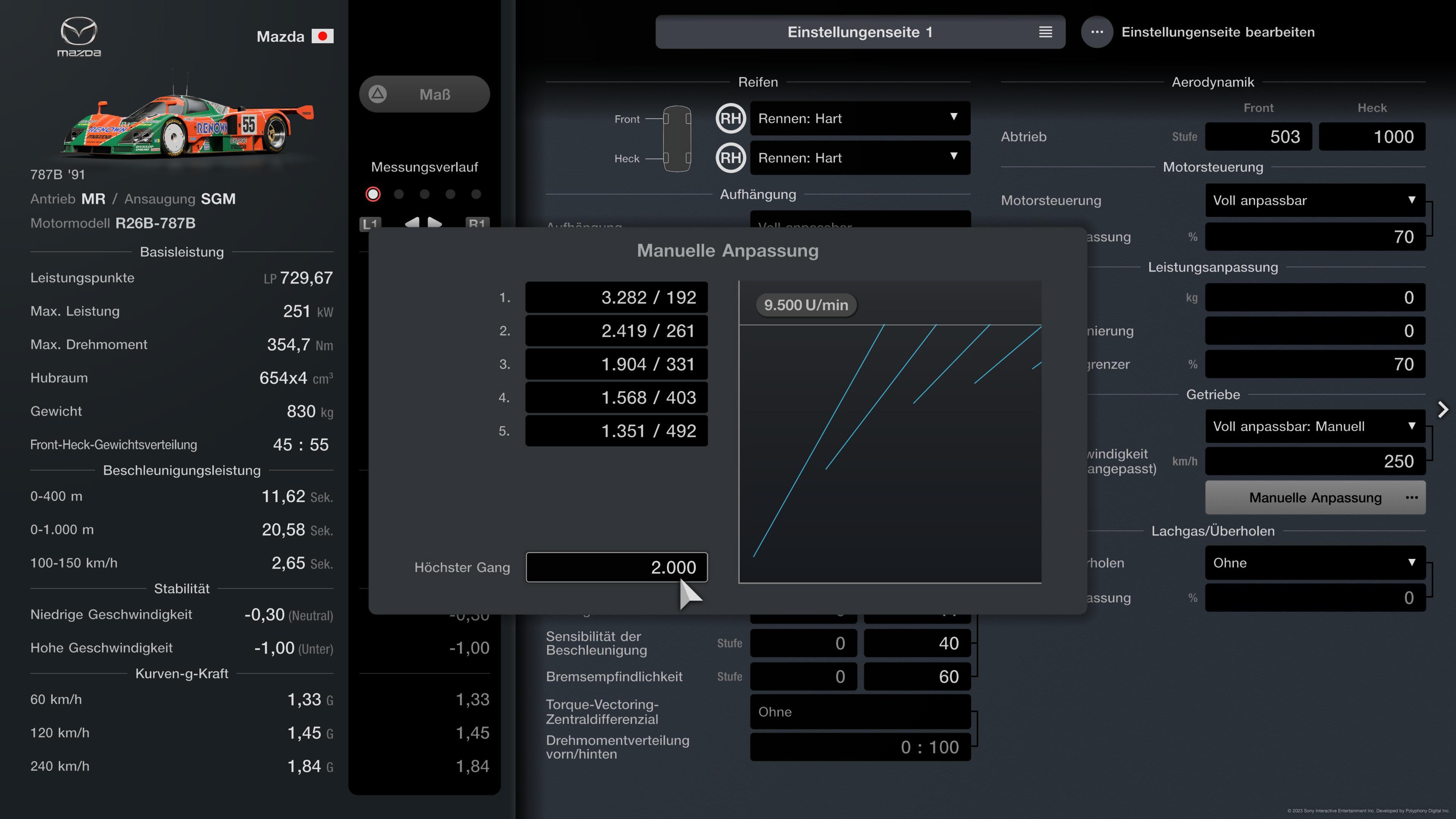Click the rear tire RH compound icon
The height and width of the screenshot is (819, 1456).
tap(731, 158)
